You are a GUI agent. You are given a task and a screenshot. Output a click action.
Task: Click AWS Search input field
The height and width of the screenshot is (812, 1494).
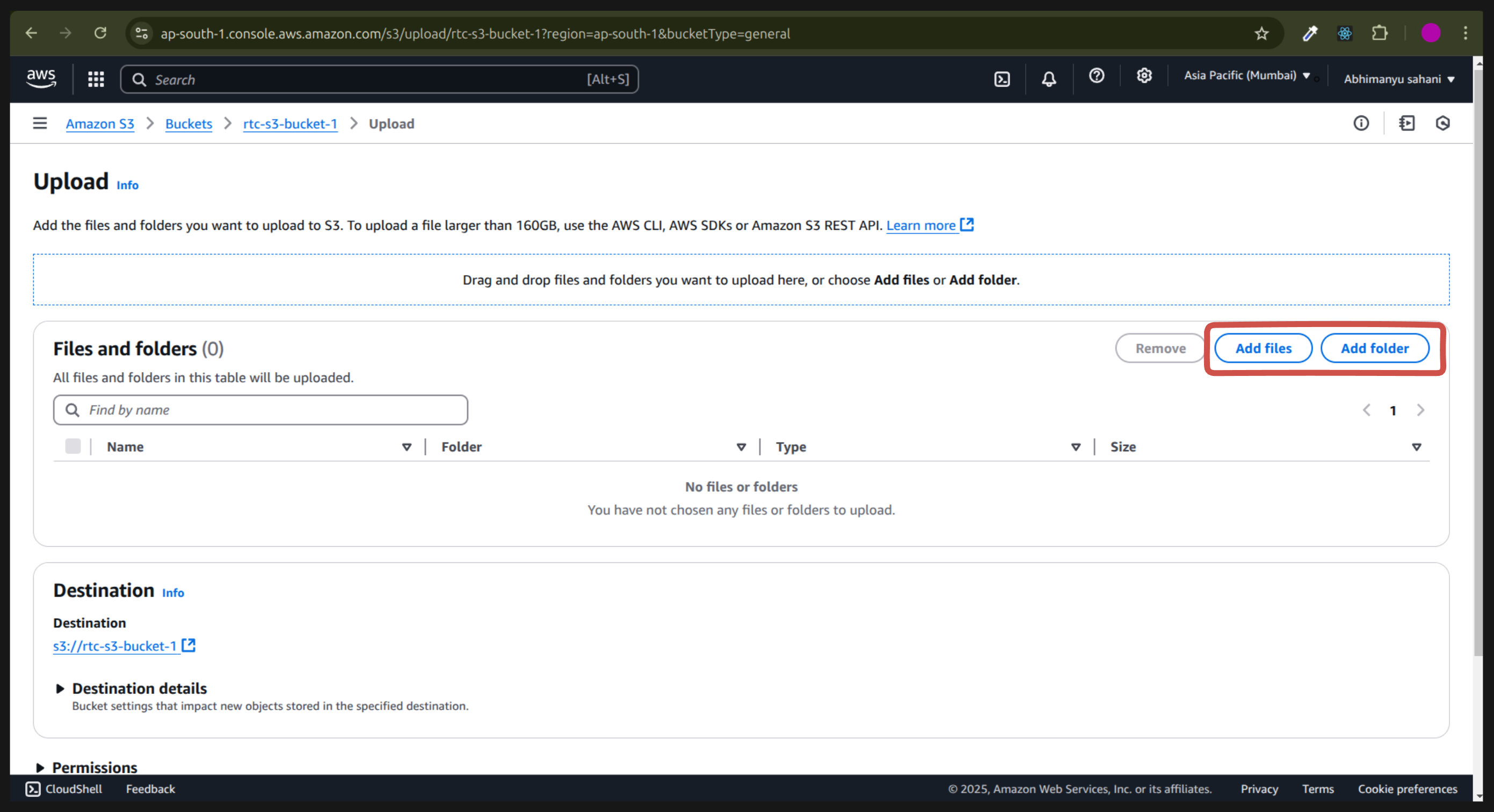point(379,79)
